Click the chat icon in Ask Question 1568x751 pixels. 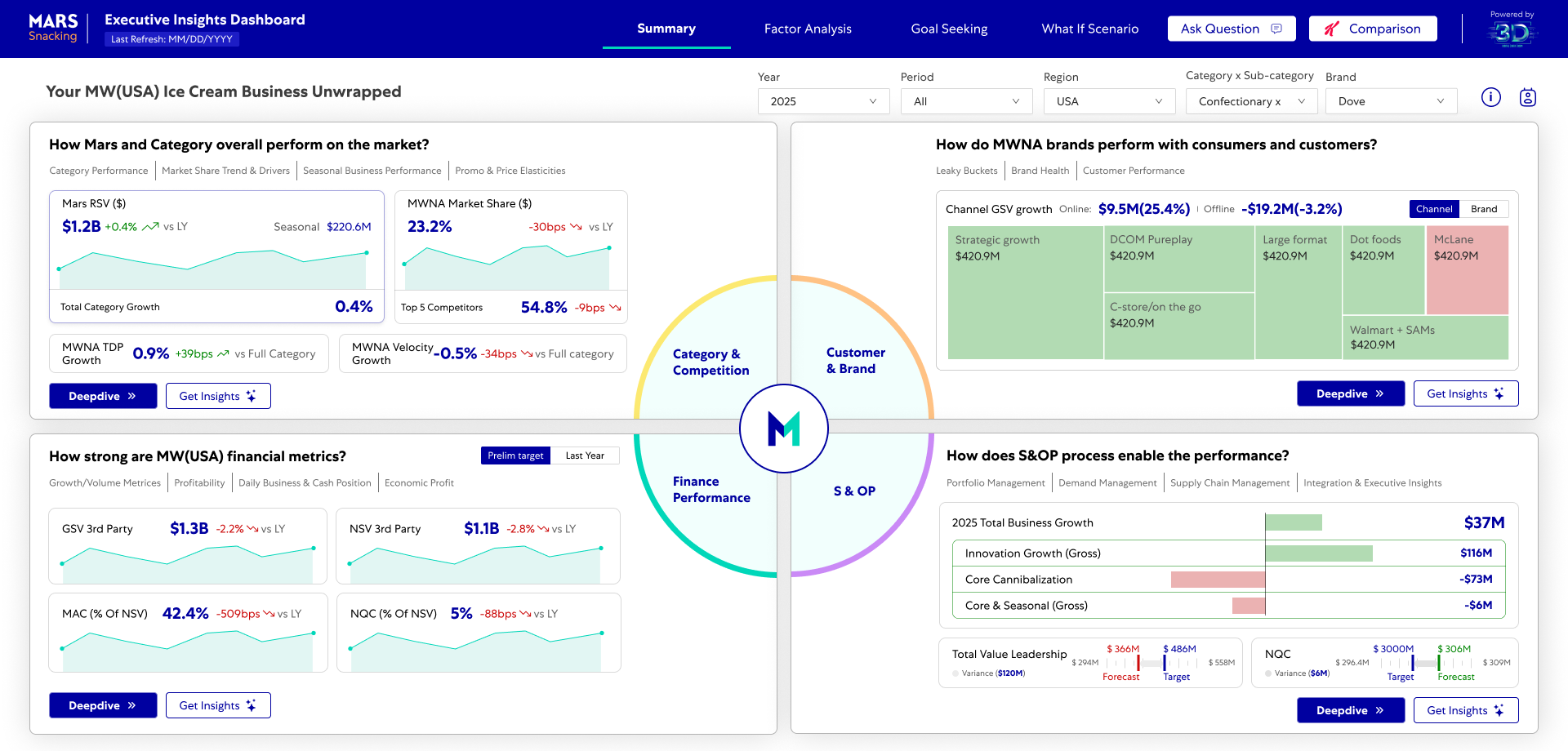(x=1276, y=29)
